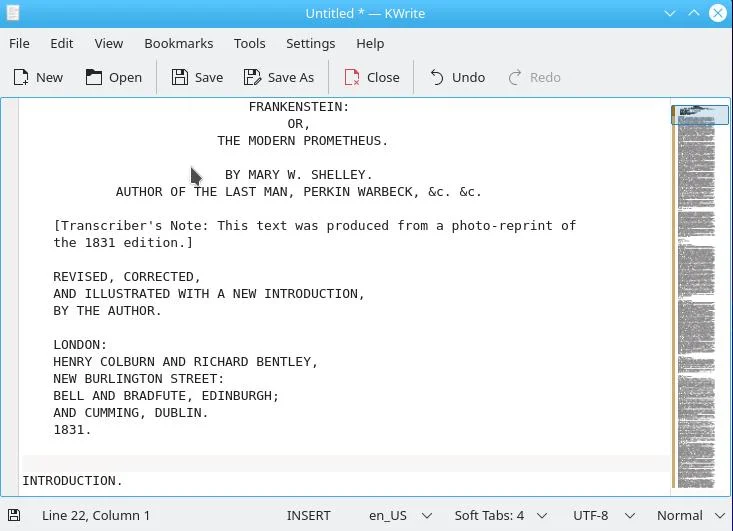Click the Close document icon

coord(352,77)
